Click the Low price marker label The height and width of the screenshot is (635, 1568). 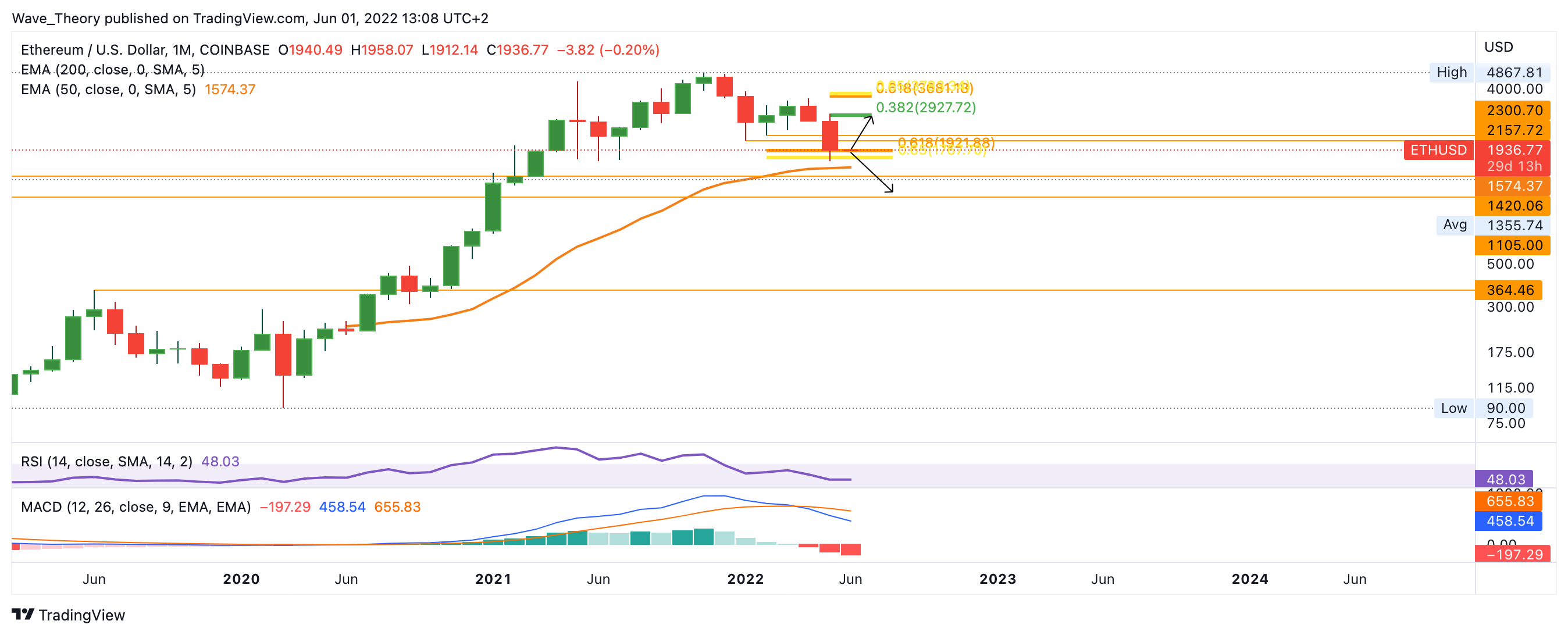tap(1453, 408)
